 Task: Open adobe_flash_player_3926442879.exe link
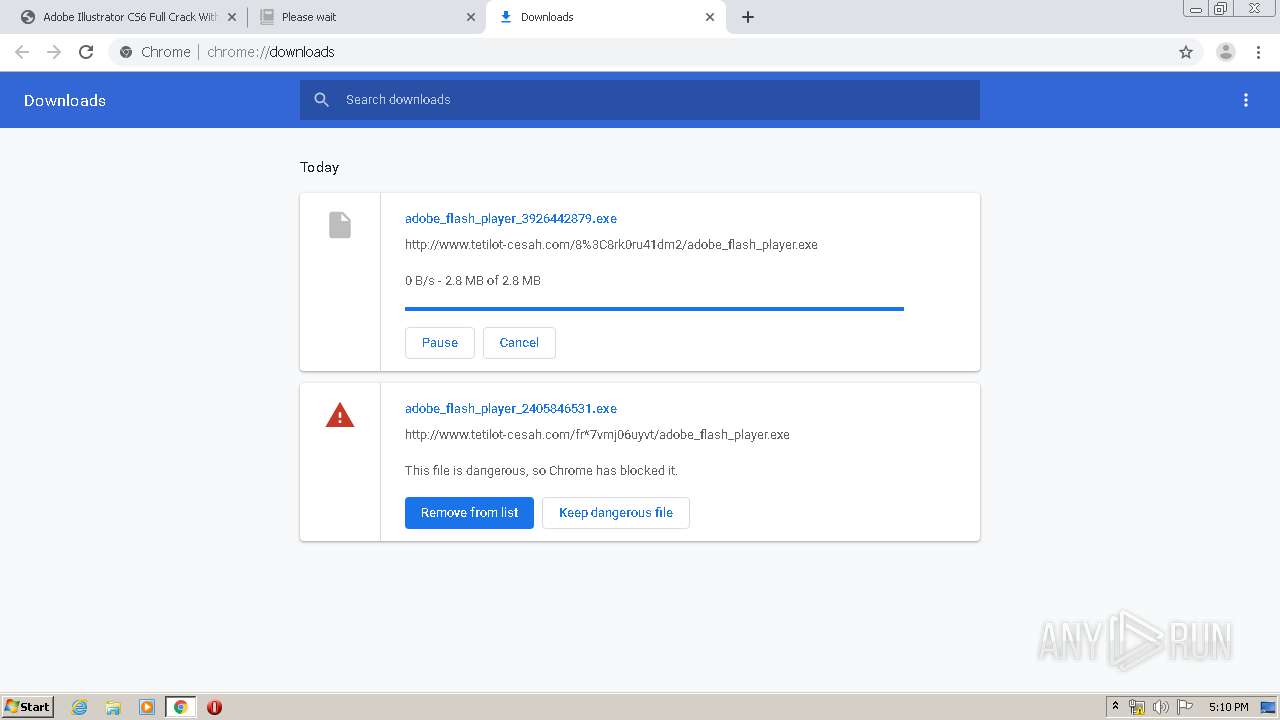(511, 218)
